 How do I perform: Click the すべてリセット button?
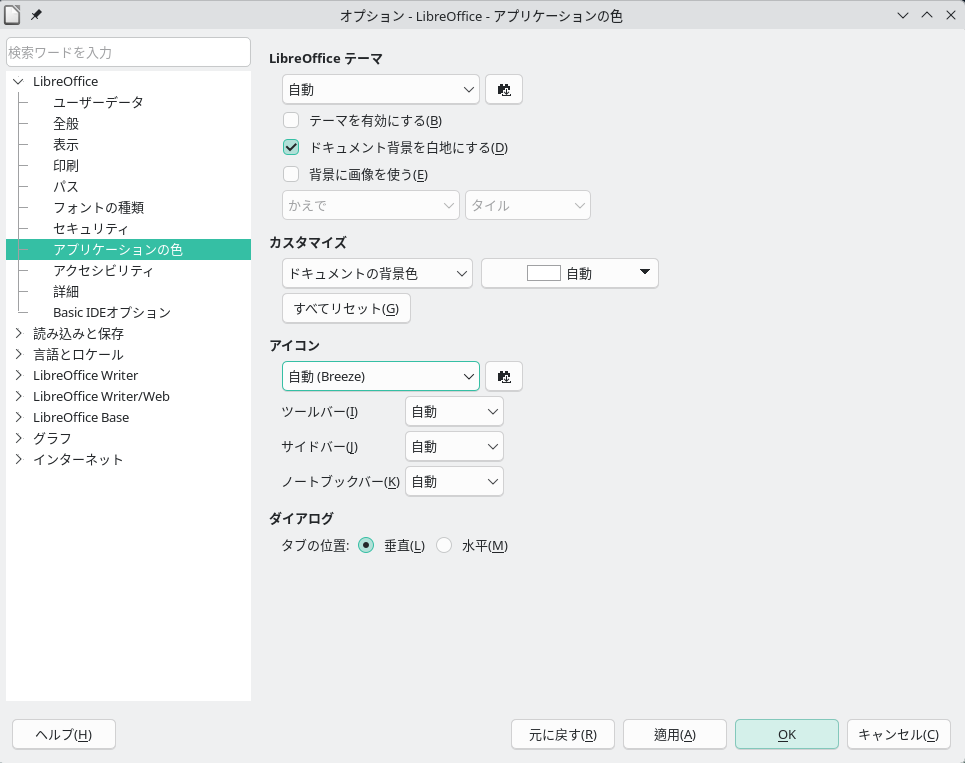346,308
